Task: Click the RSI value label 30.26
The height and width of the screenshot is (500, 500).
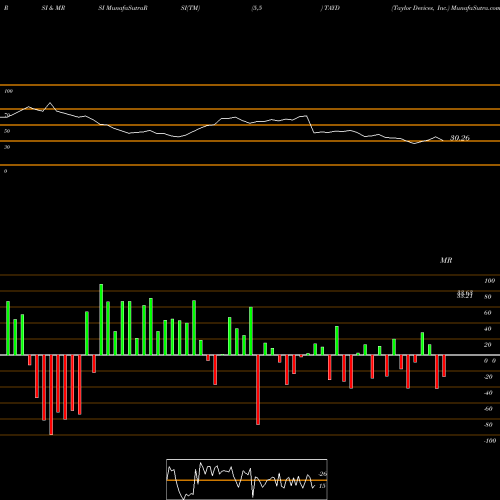Action: pos(460,138)
